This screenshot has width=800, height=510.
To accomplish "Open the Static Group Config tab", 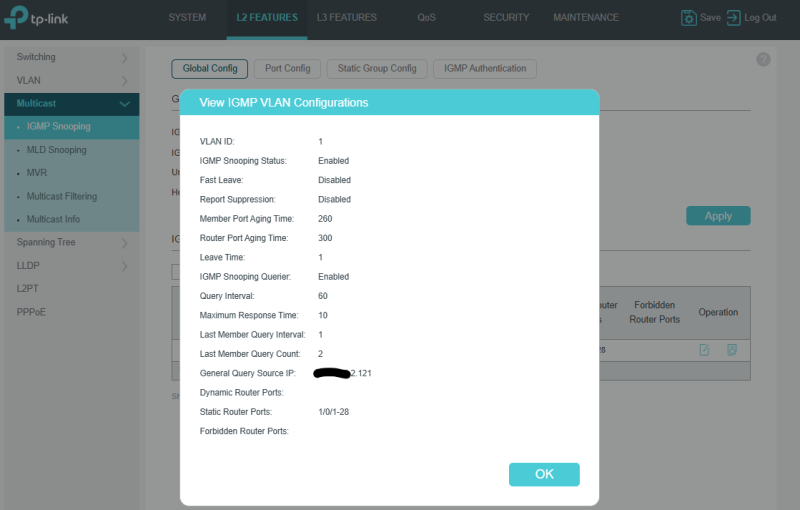I will (376, 69).
